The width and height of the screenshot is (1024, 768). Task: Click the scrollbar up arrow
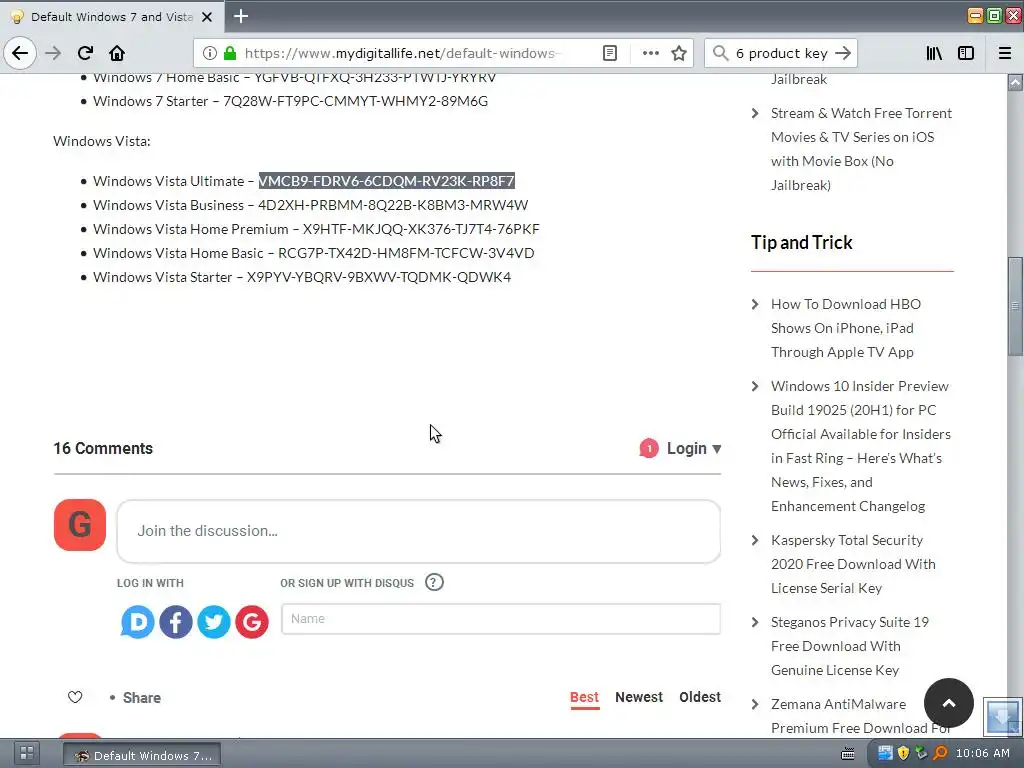pos(1015,82)
